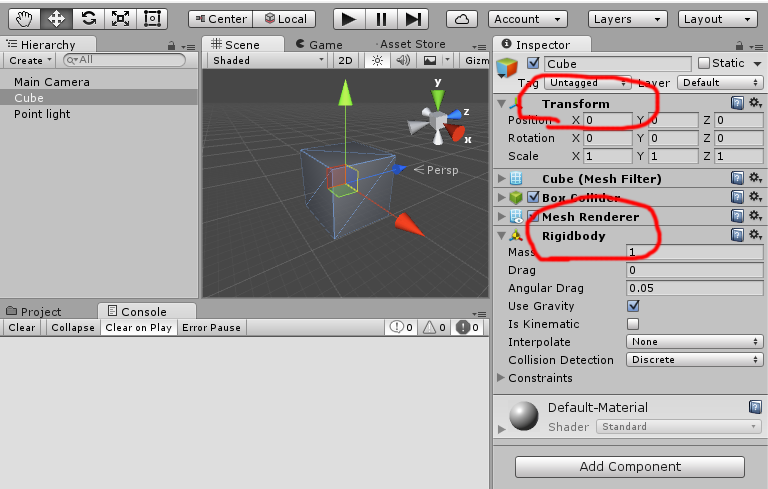Select the Scale tool

pos(120,19)
